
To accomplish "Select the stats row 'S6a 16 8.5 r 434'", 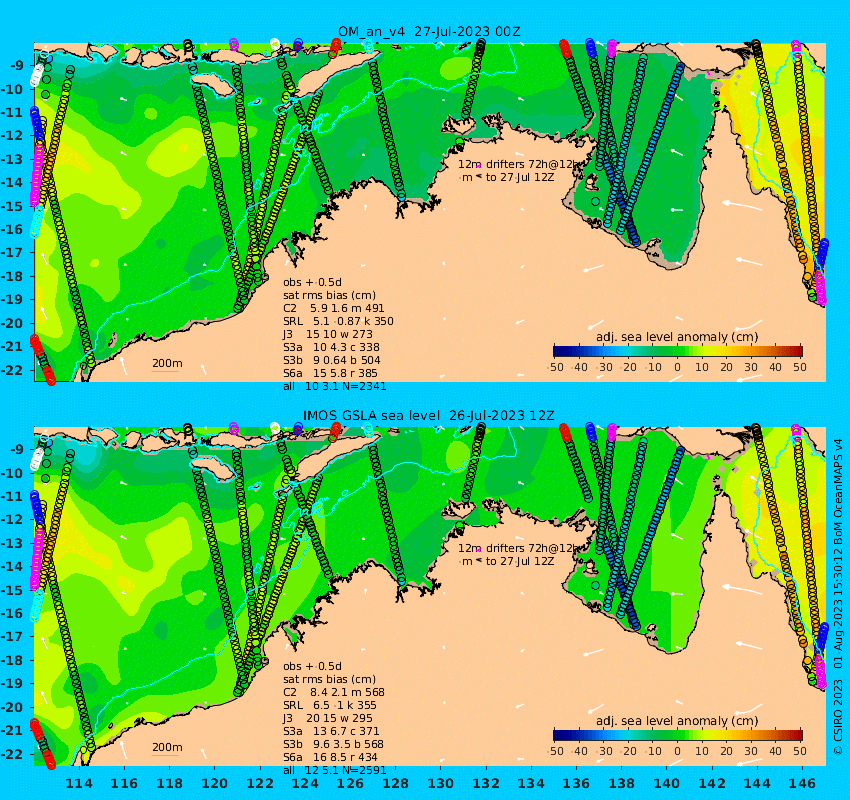I will tap(330, 757).
